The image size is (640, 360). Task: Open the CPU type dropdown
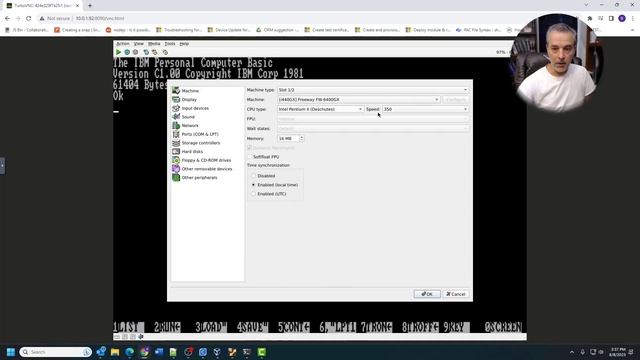(320, 109)
